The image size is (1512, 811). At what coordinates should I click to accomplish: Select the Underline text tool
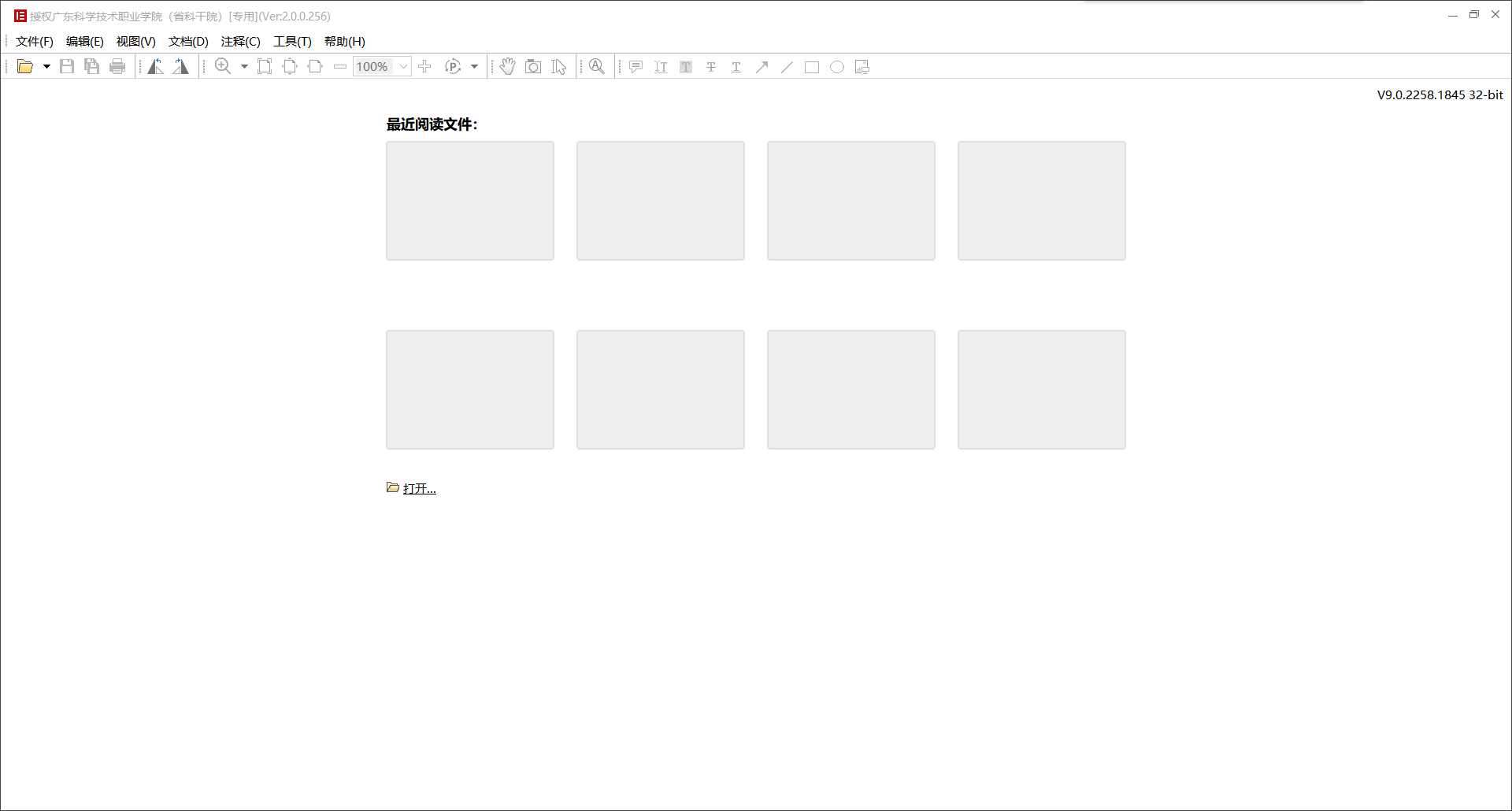[736, 67]
